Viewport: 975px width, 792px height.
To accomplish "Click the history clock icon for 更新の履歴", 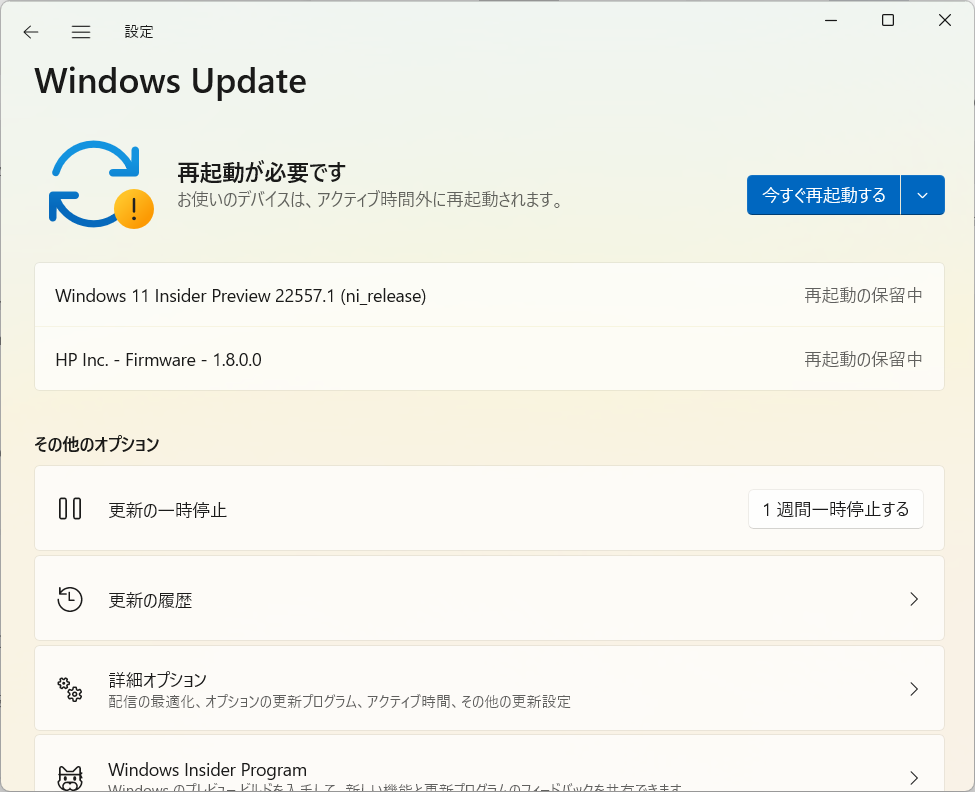I will click(x=70, y=599).
